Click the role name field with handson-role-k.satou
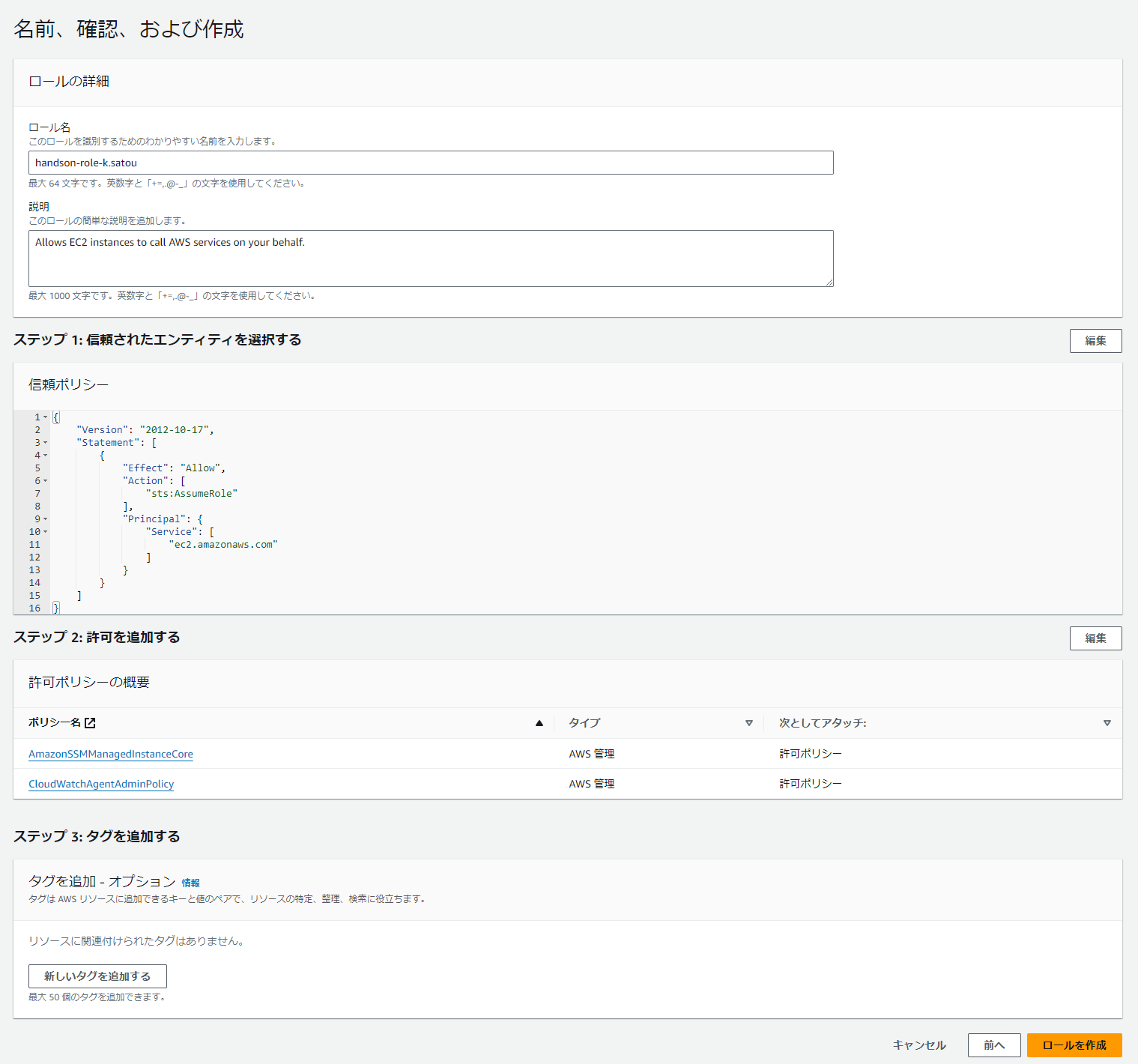 [431, 163]
